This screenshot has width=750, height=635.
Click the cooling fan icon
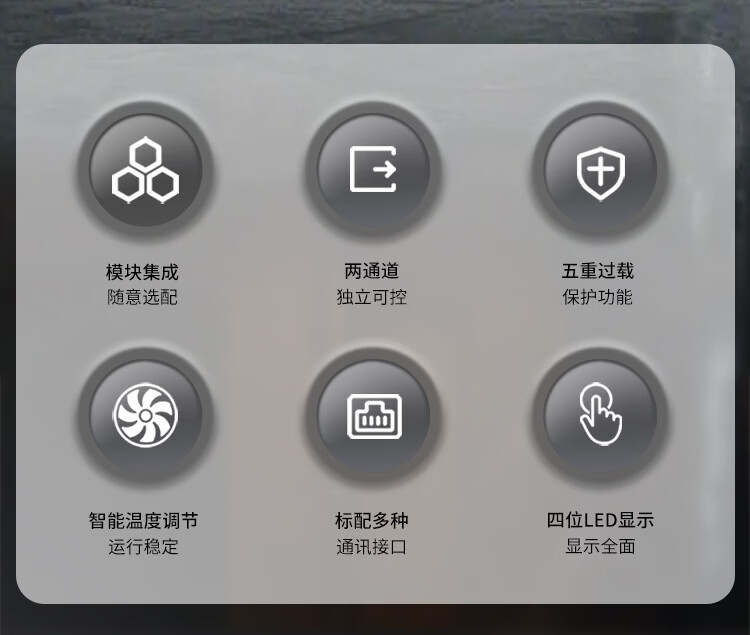[145, 416]
